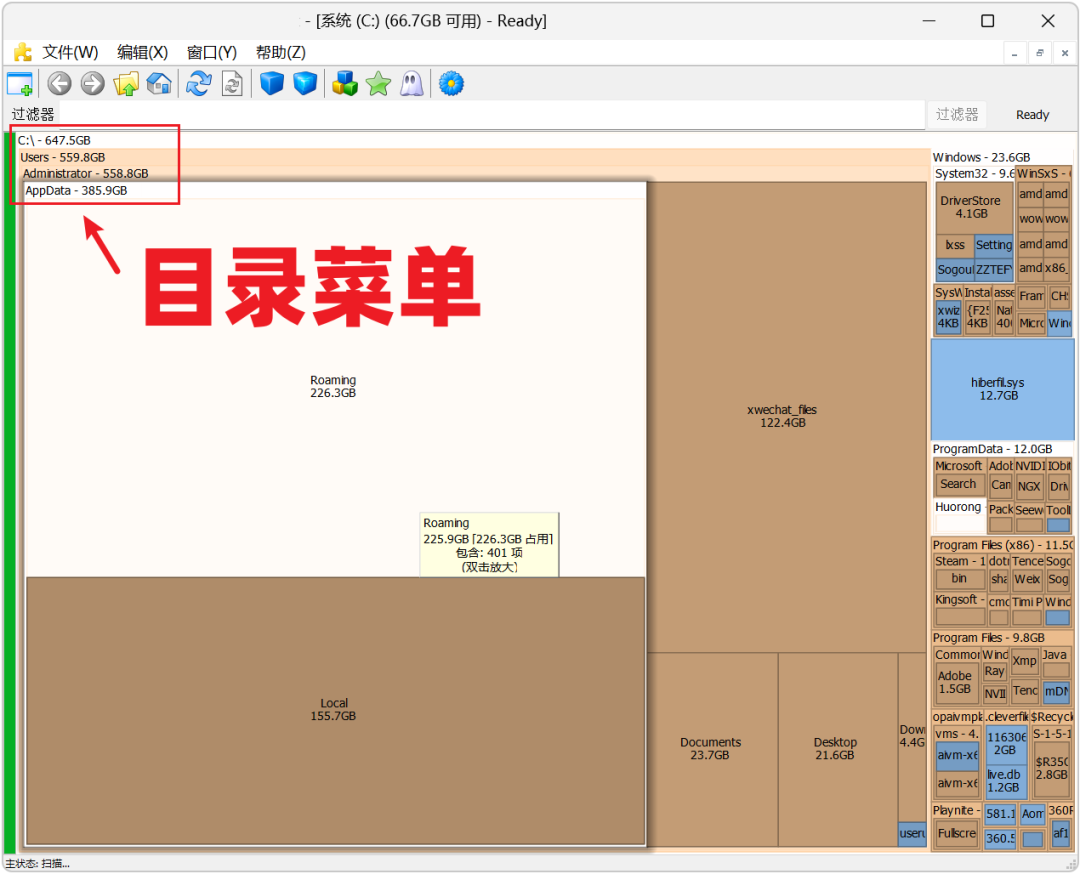Click the Kingsoft block

(x=959, y=609)
